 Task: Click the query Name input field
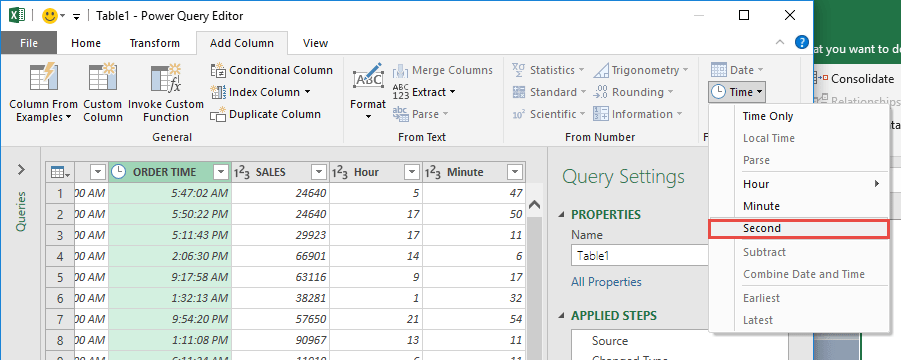click(x=640, y=256)
